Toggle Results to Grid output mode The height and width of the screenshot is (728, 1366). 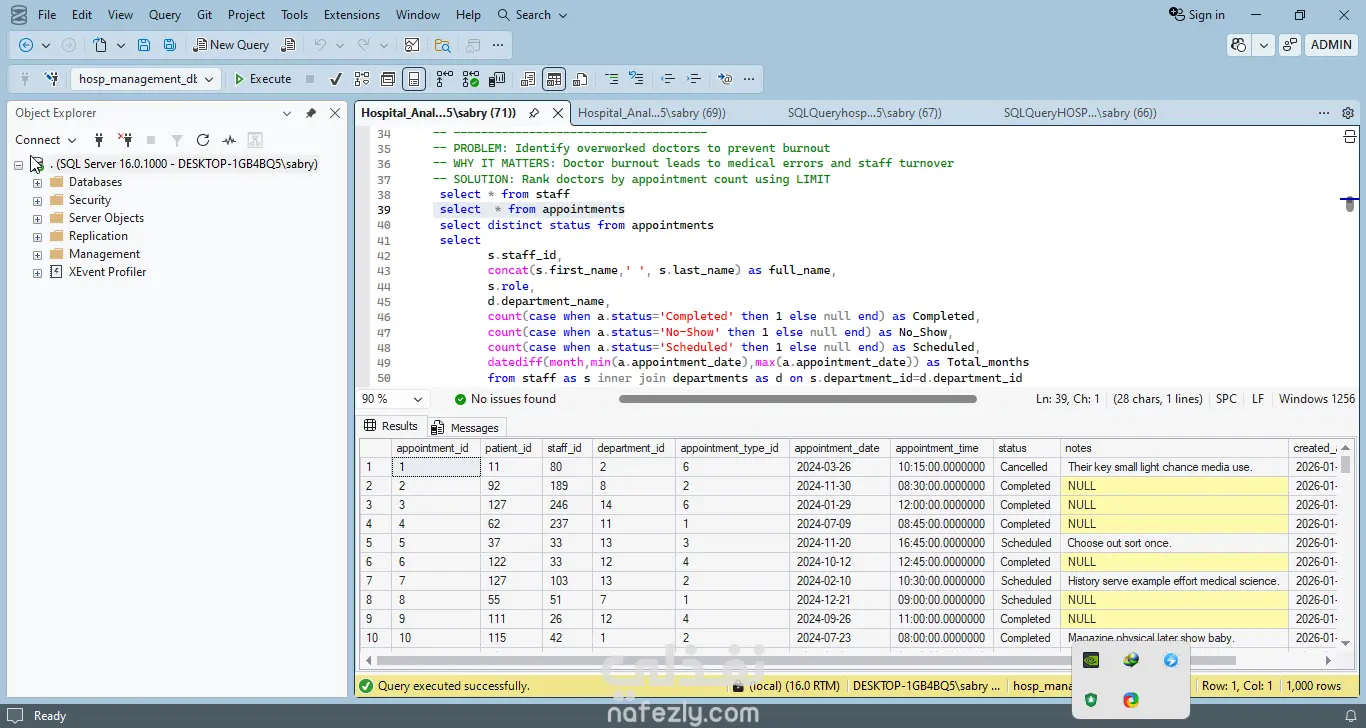pyautogui.click(x=554, y=79)
